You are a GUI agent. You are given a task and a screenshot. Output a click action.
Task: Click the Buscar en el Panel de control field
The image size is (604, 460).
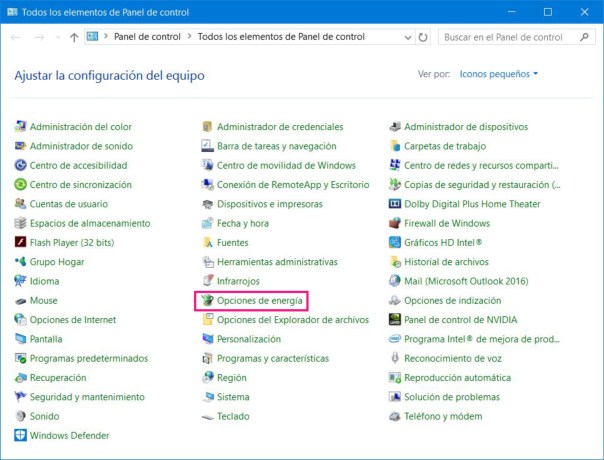[516, 37]
